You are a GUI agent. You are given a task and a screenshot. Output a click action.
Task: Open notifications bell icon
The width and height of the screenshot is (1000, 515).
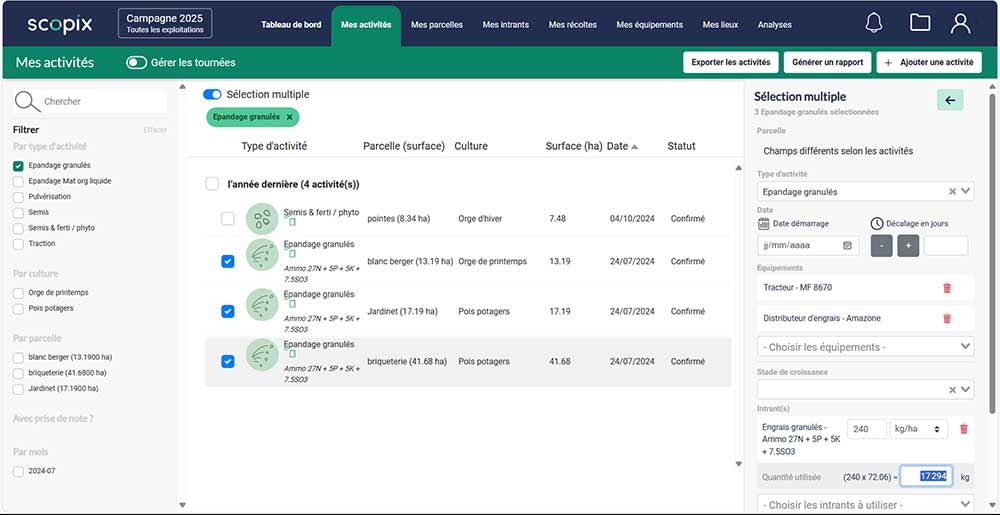874,23
